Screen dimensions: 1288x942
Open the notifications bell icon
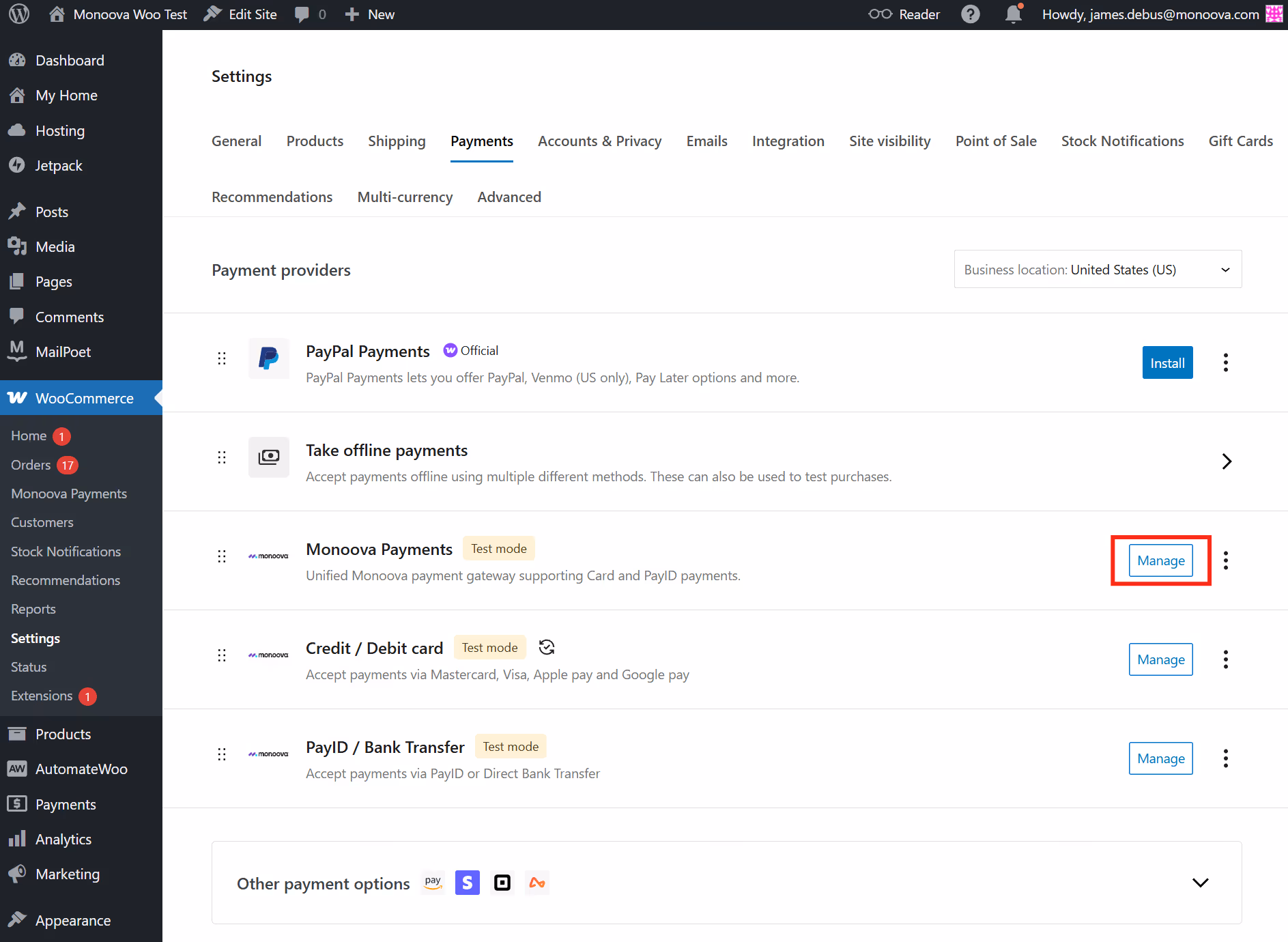pos(1014,14)
